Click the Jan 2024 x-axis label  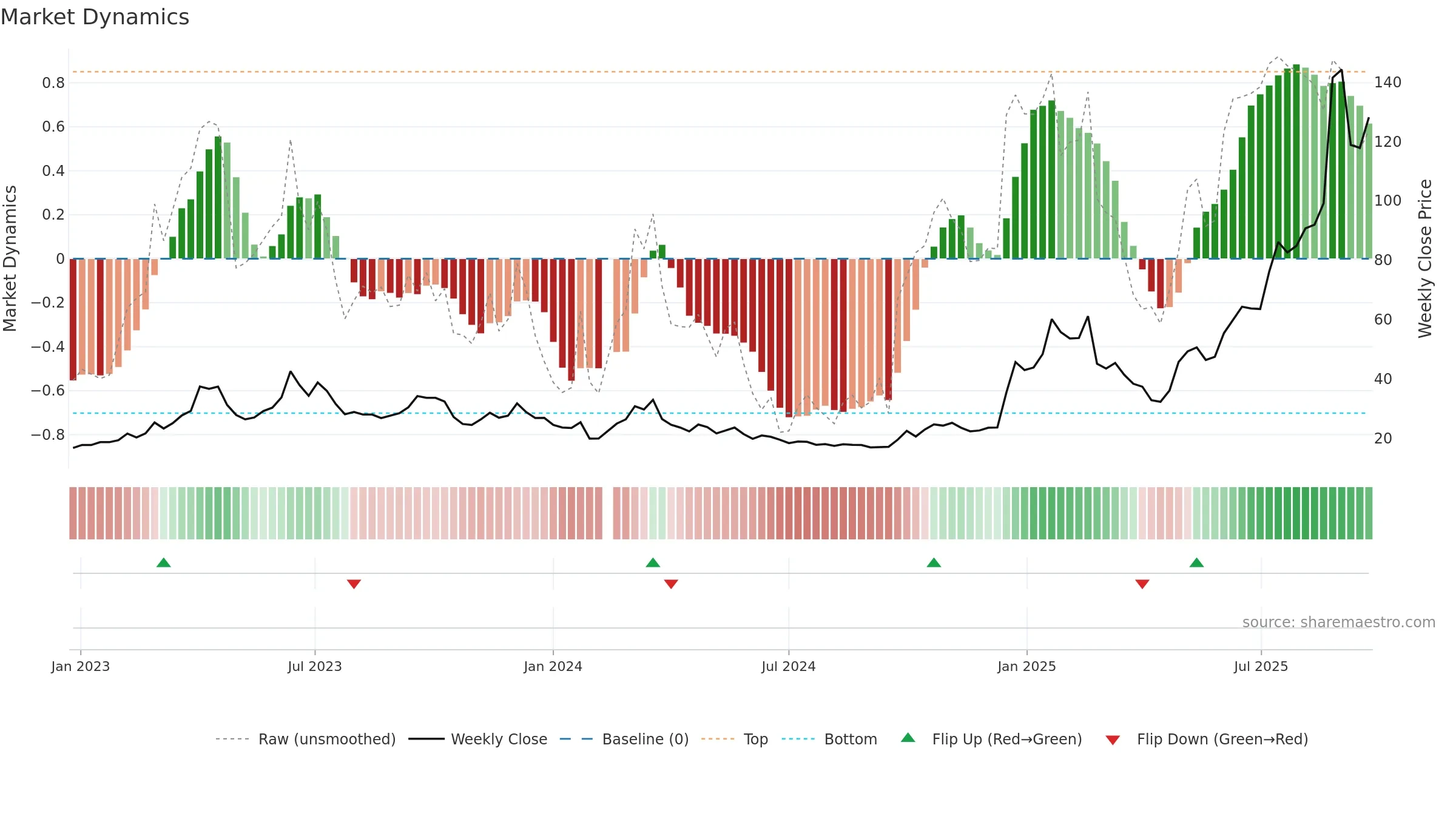point(553,666)
